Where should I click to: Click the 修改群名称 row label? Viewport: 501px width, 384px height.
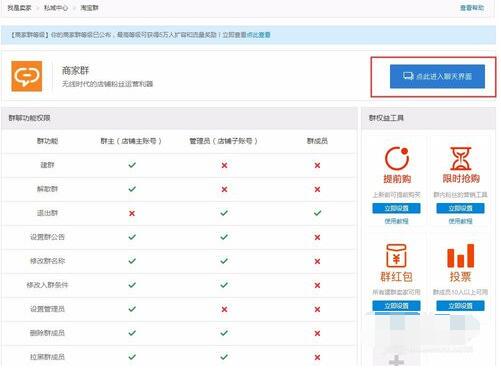[47, 261]
